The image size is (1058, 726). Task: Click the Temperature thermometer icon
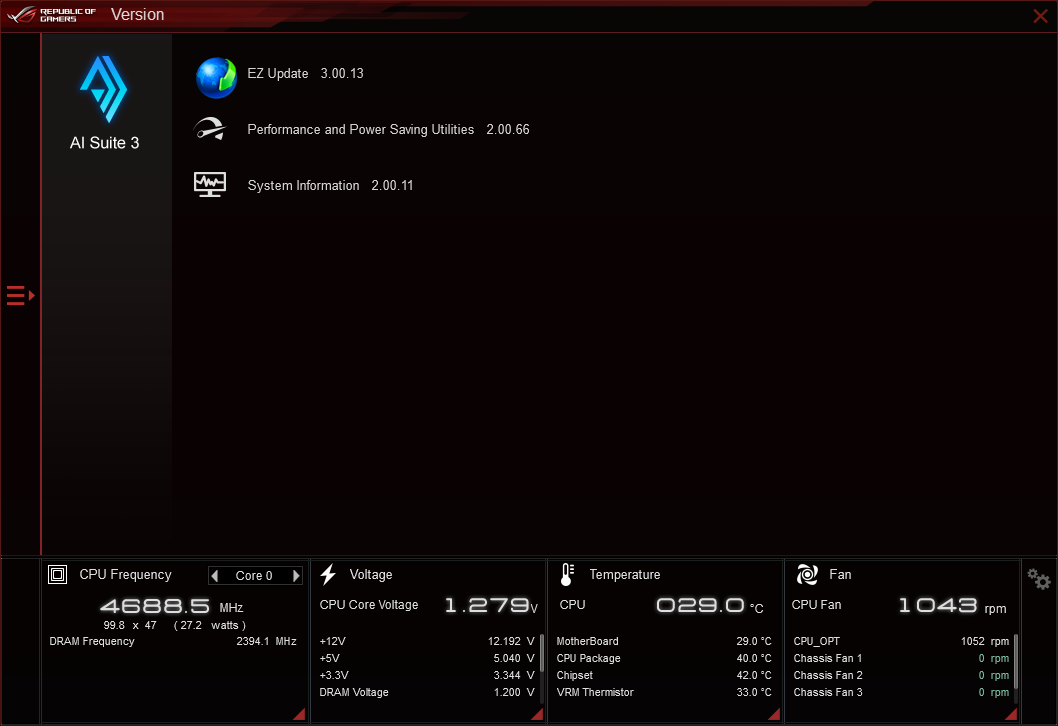click(567, 575)
